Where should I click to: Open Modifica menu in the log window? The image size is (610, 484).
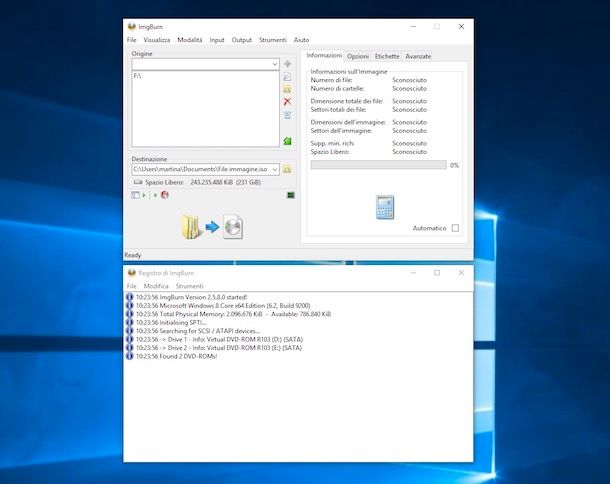156,286
